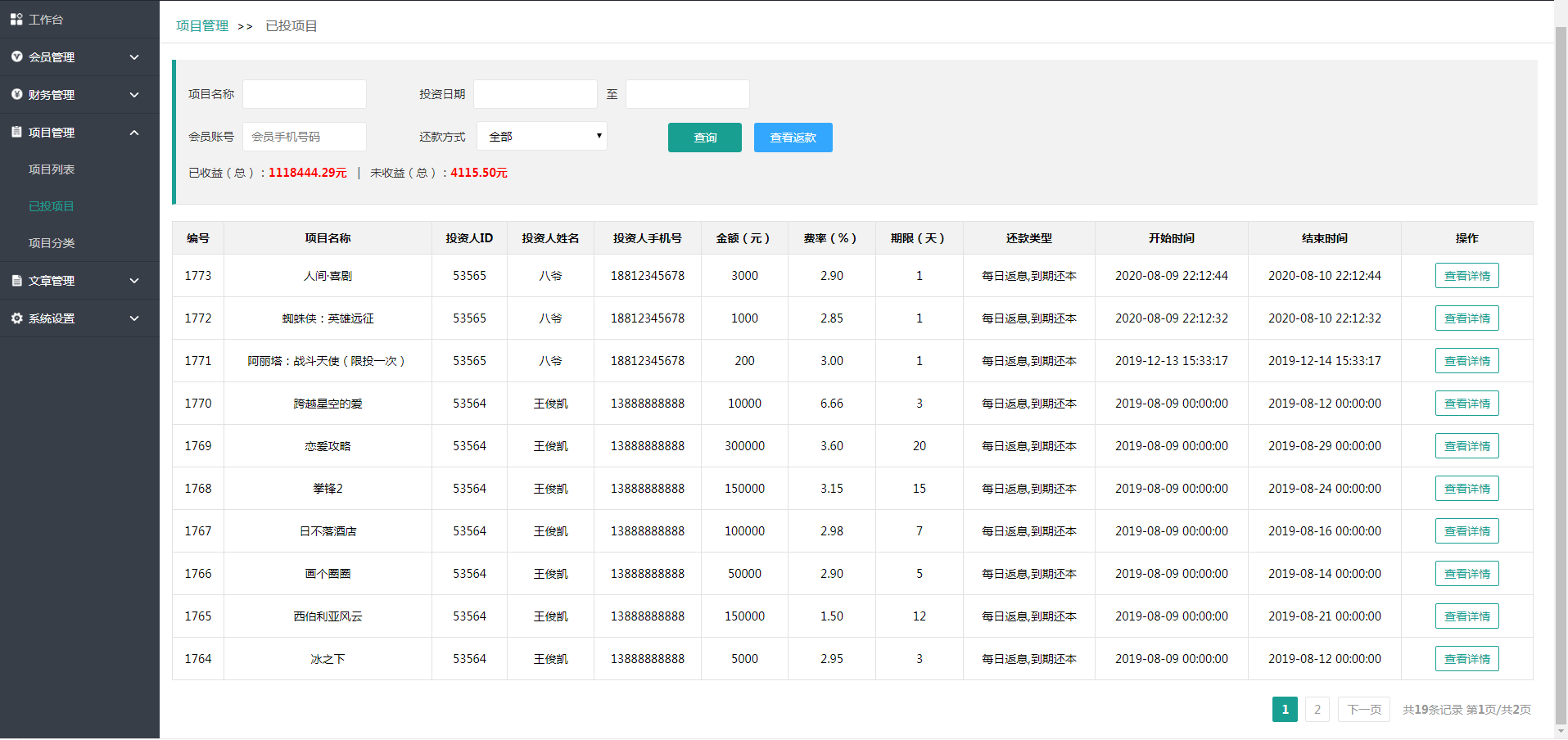The image size is (1568, 740).
Task: Click the 已收益 total 1118444.29元 value
Action: point(308,173)
